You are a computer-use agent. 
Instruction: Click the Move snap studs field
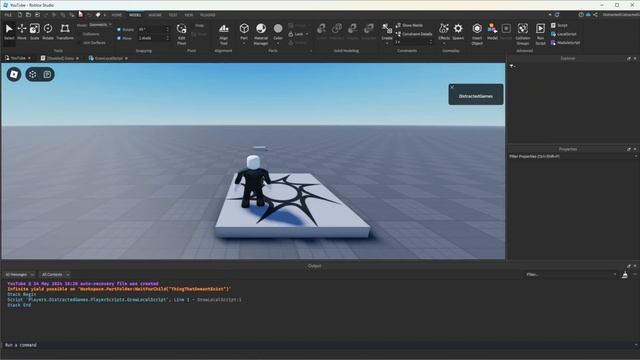click(153, 38)
